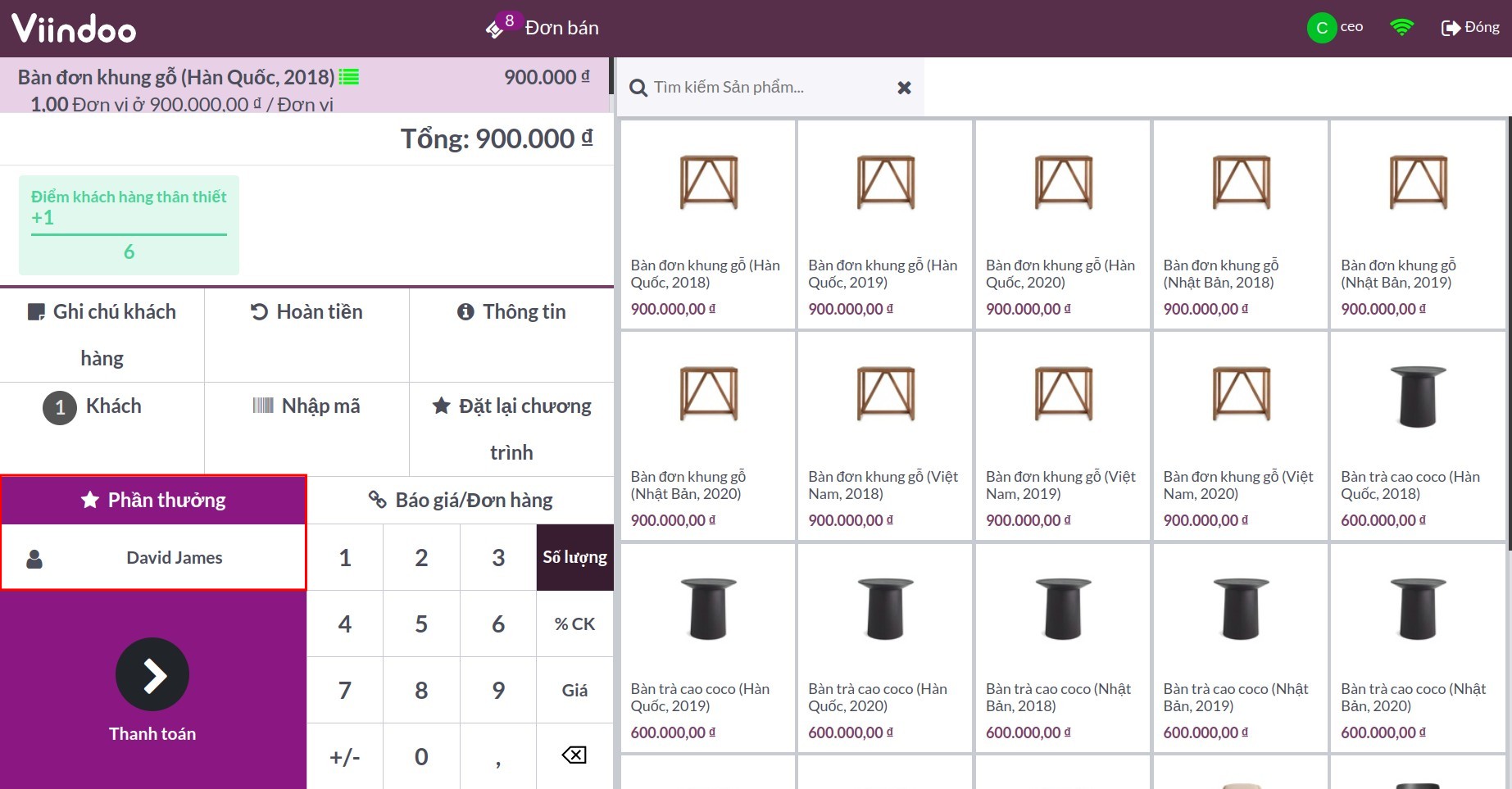1512x789 pixels.
Task: Toggle sign with +/- key
Action: 344,756
